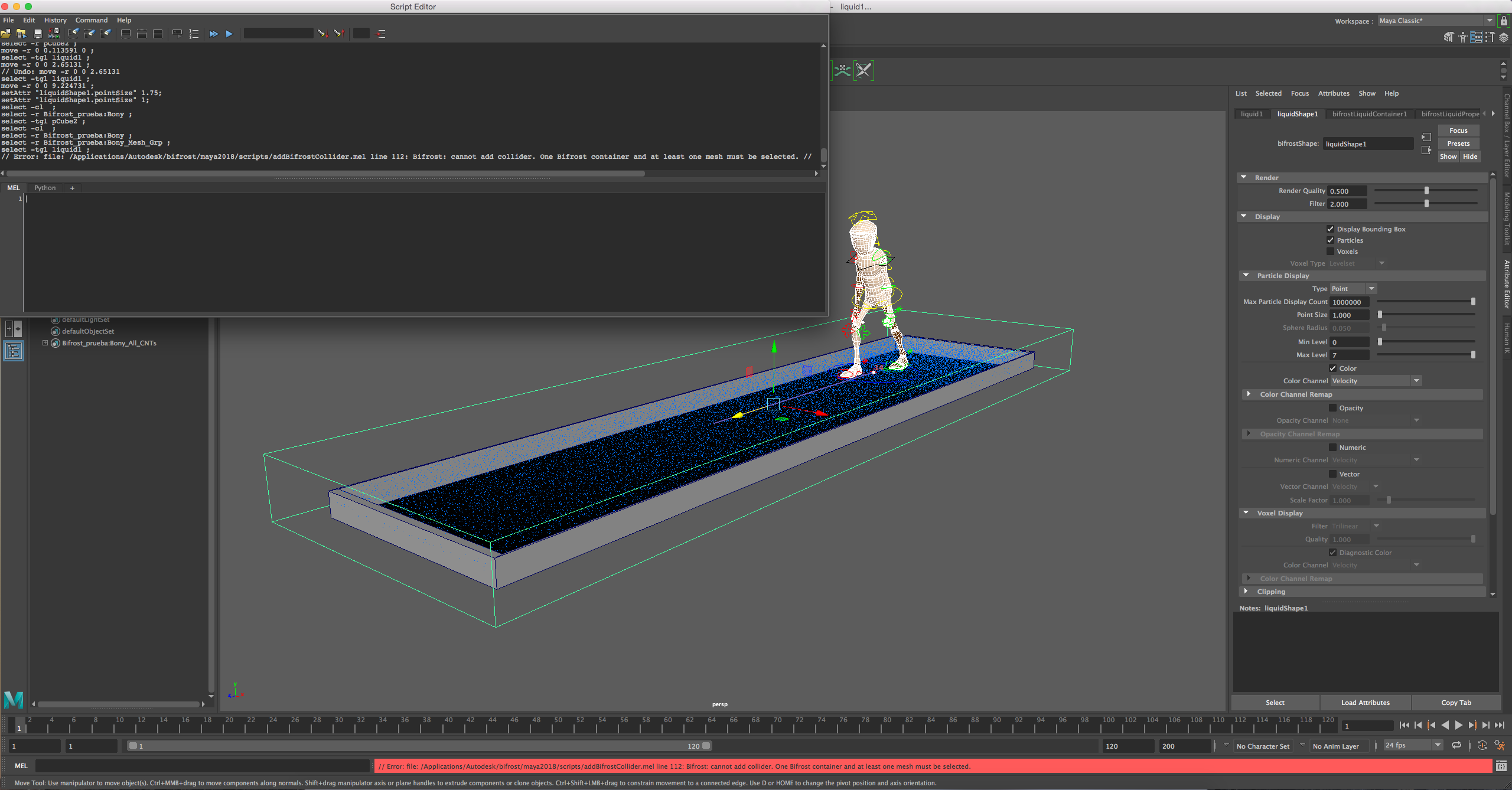Image resolution: width=1512 pixels, height=790 pixels.
Task: Click the Execute single play icon
Action: (x=229, y=34)
